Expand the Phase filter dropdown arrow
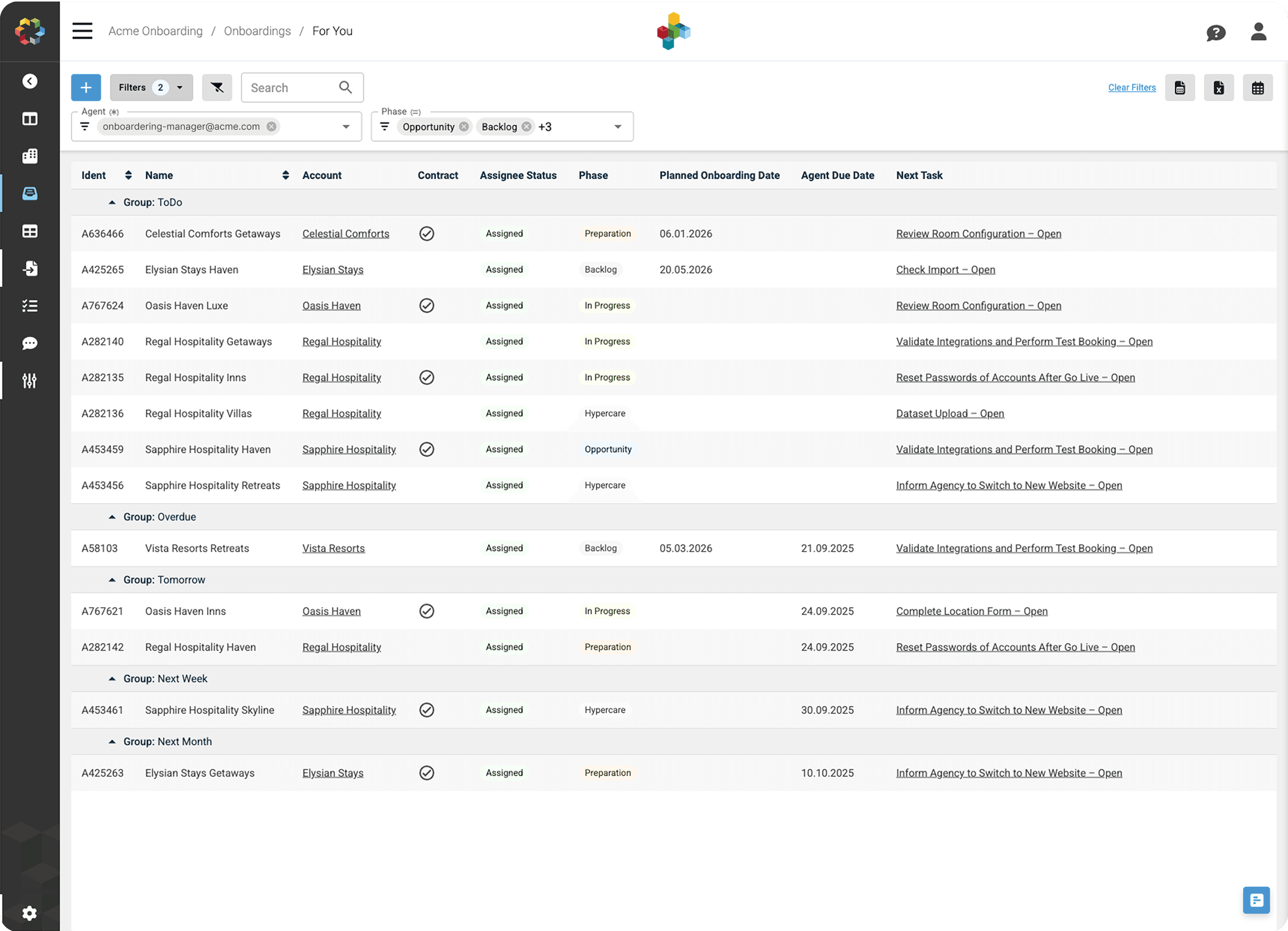Viewport: 1288px width, 931px height. [617, 127]
